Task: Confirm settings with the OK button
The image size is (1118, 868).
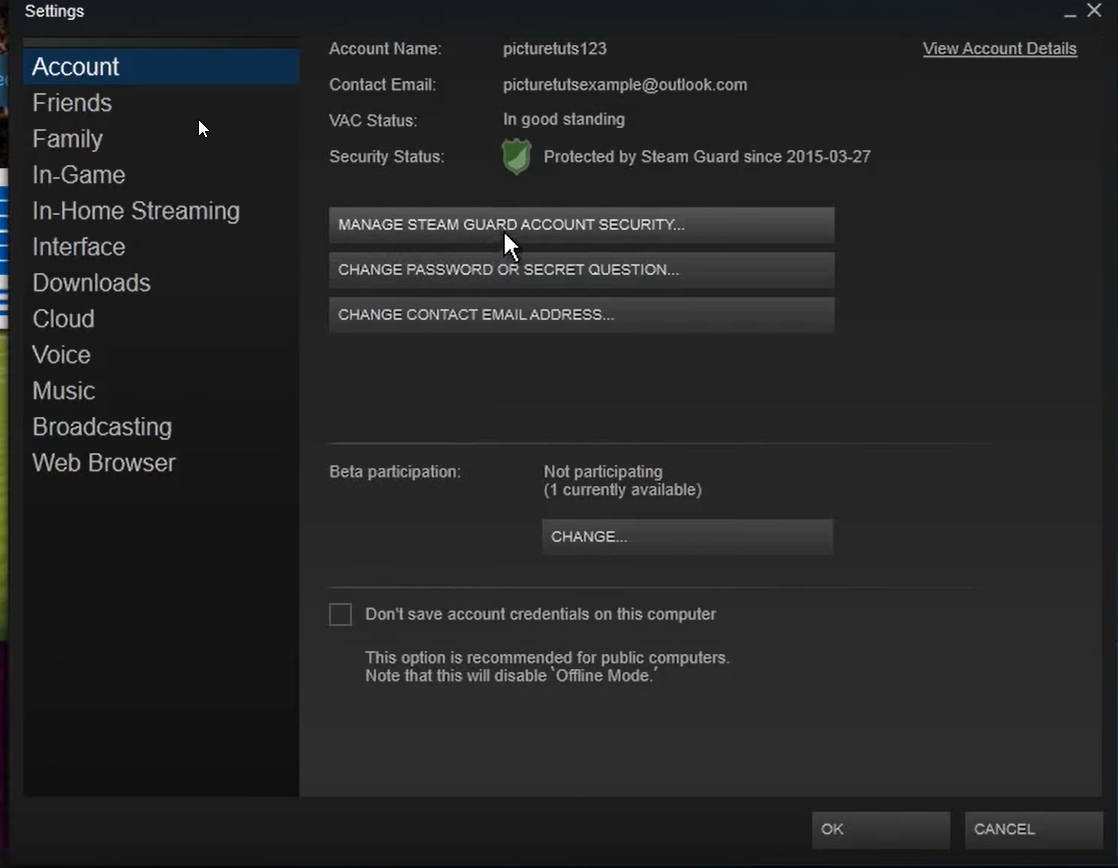Action: (879, 829)
